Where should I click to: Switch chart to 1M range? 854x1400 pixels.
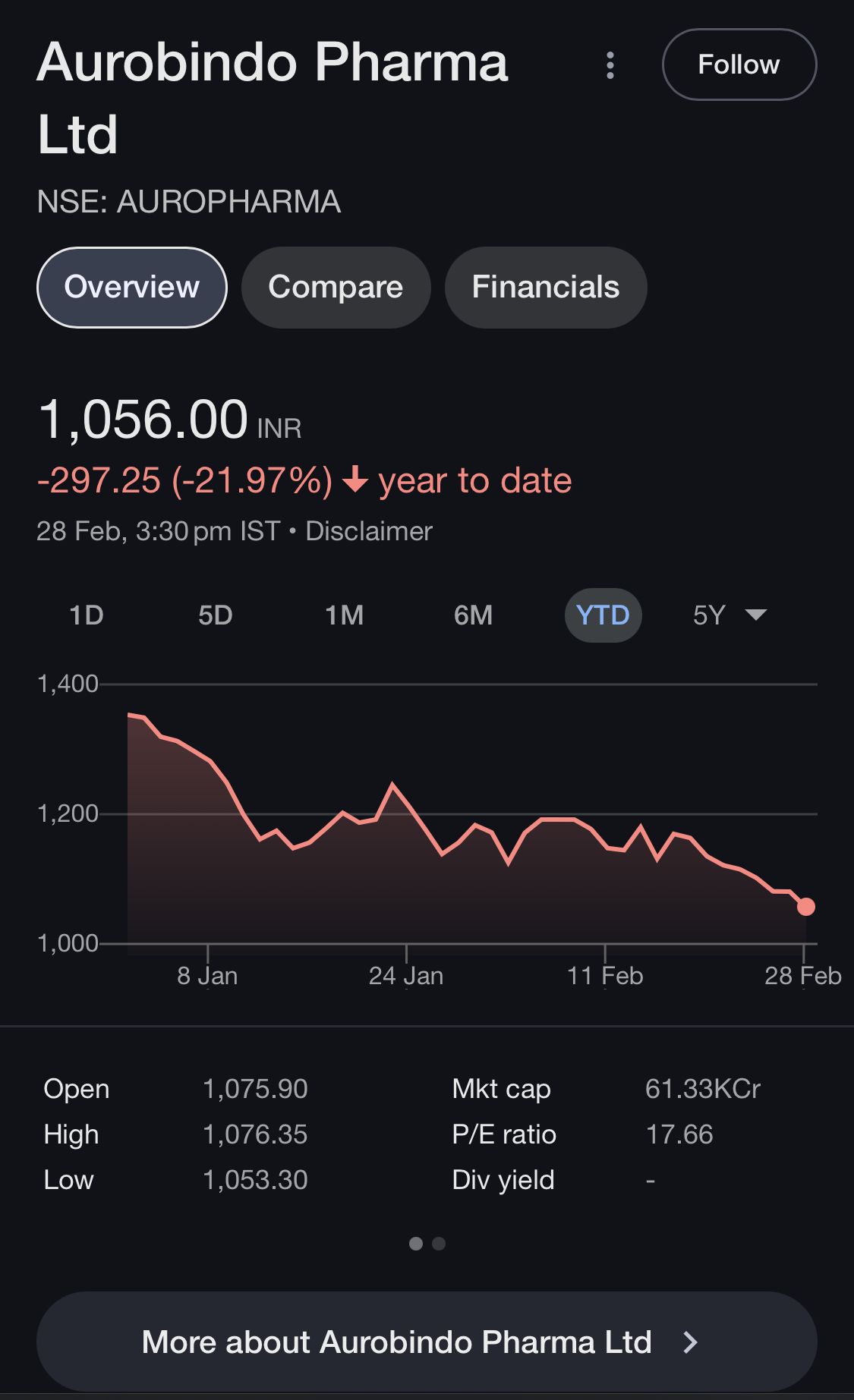click(344, 615)
